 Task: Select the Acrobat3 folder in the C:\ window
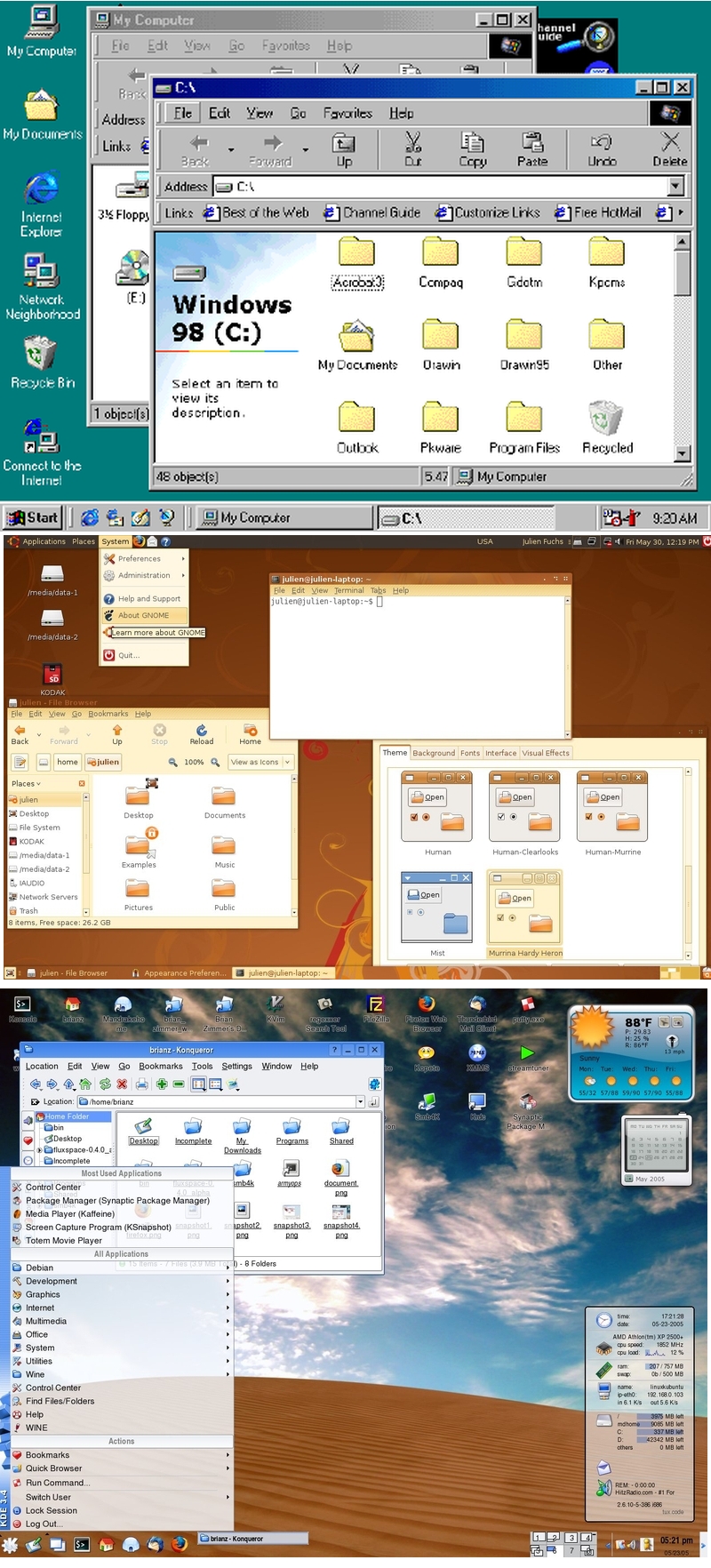tap(357, 264)
